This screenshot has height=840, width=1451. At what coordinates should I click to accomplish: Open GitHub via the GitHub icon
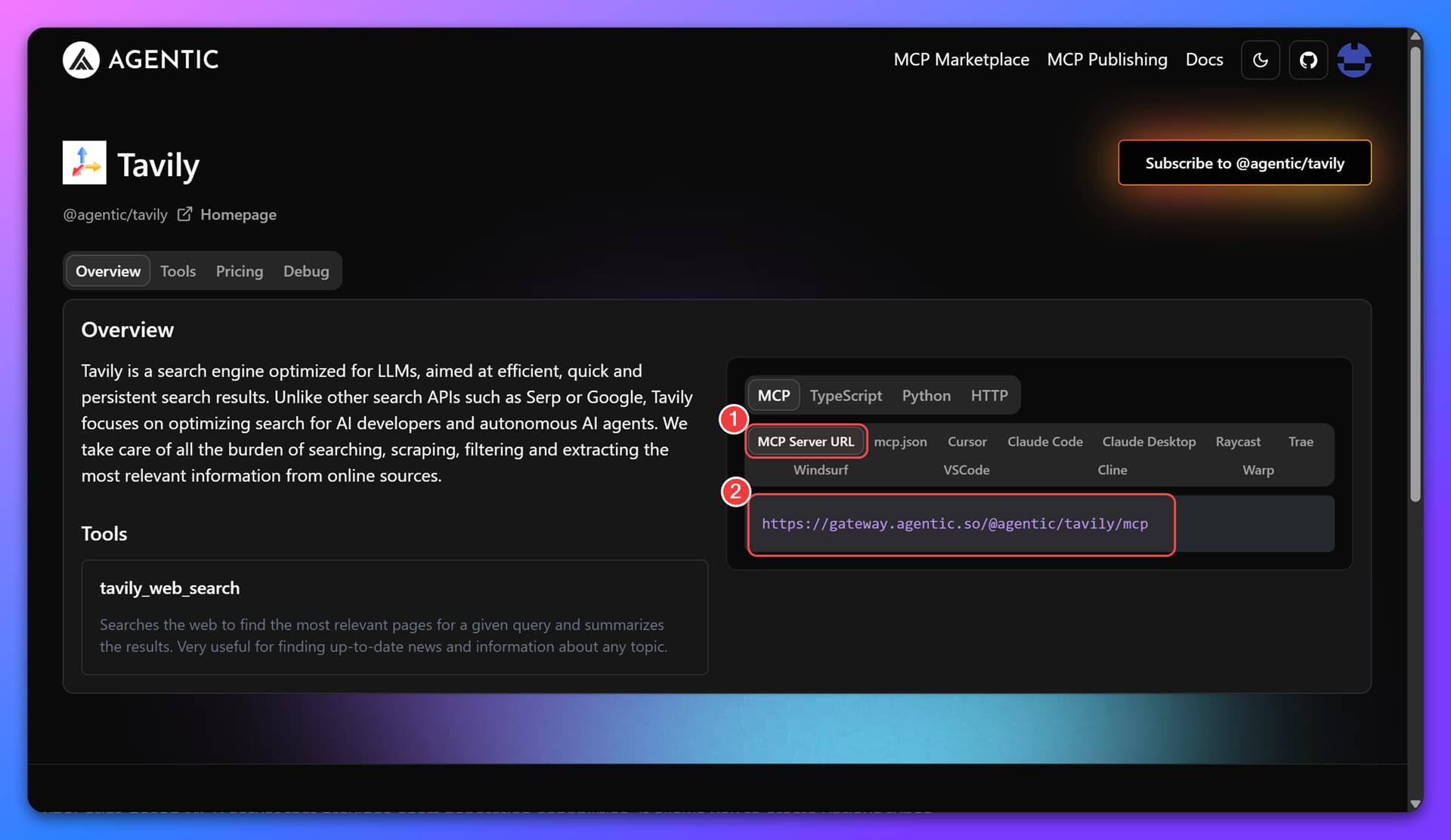point(1308,60)
